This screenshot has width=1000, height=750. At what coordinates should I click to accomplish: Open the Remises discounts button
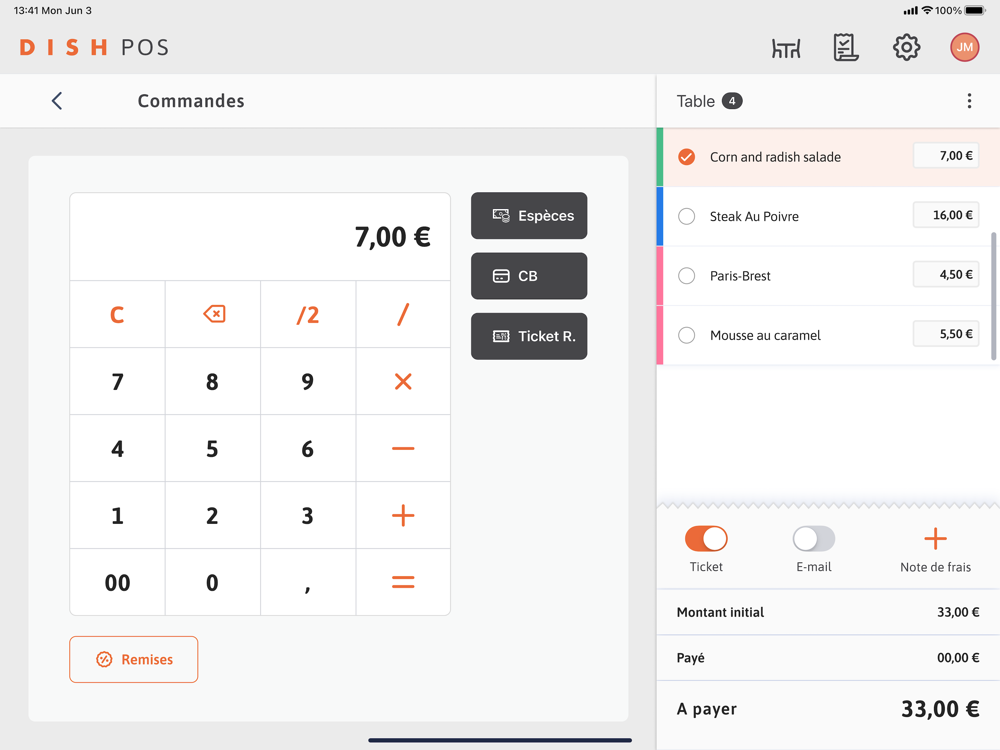[x=134, y=660]
